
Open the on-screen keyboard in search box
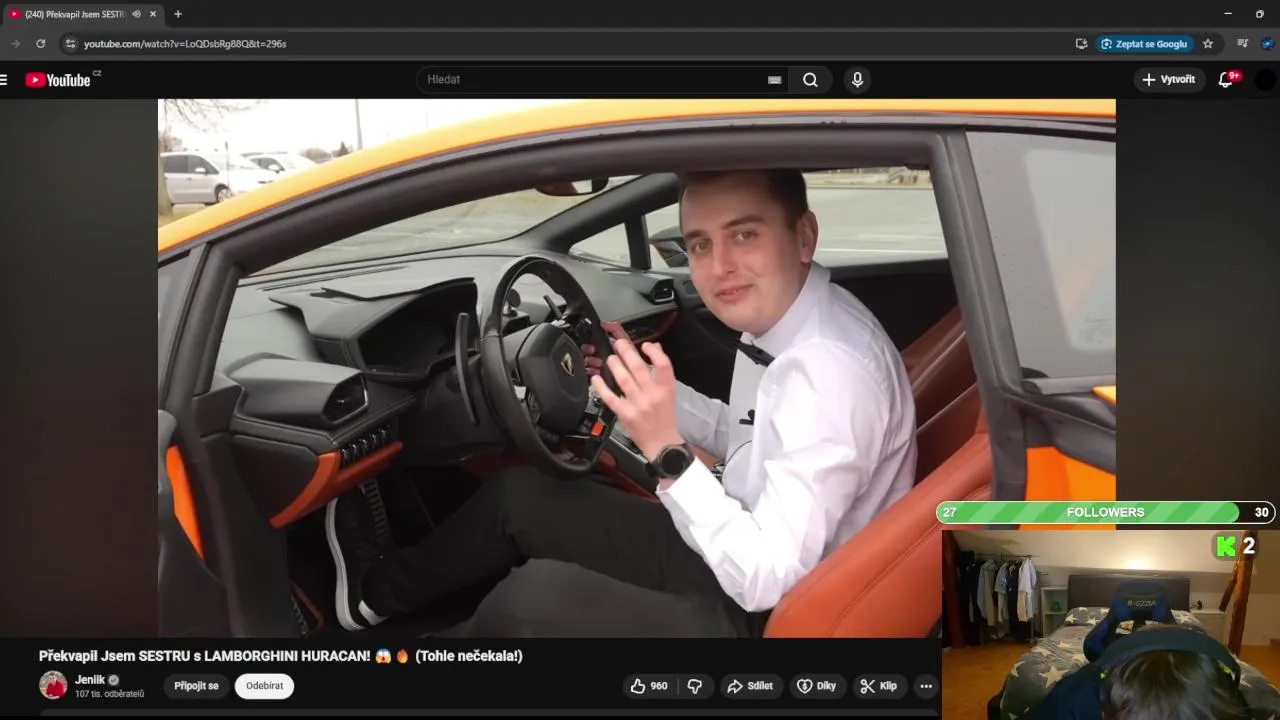click(x=774, y=80)
